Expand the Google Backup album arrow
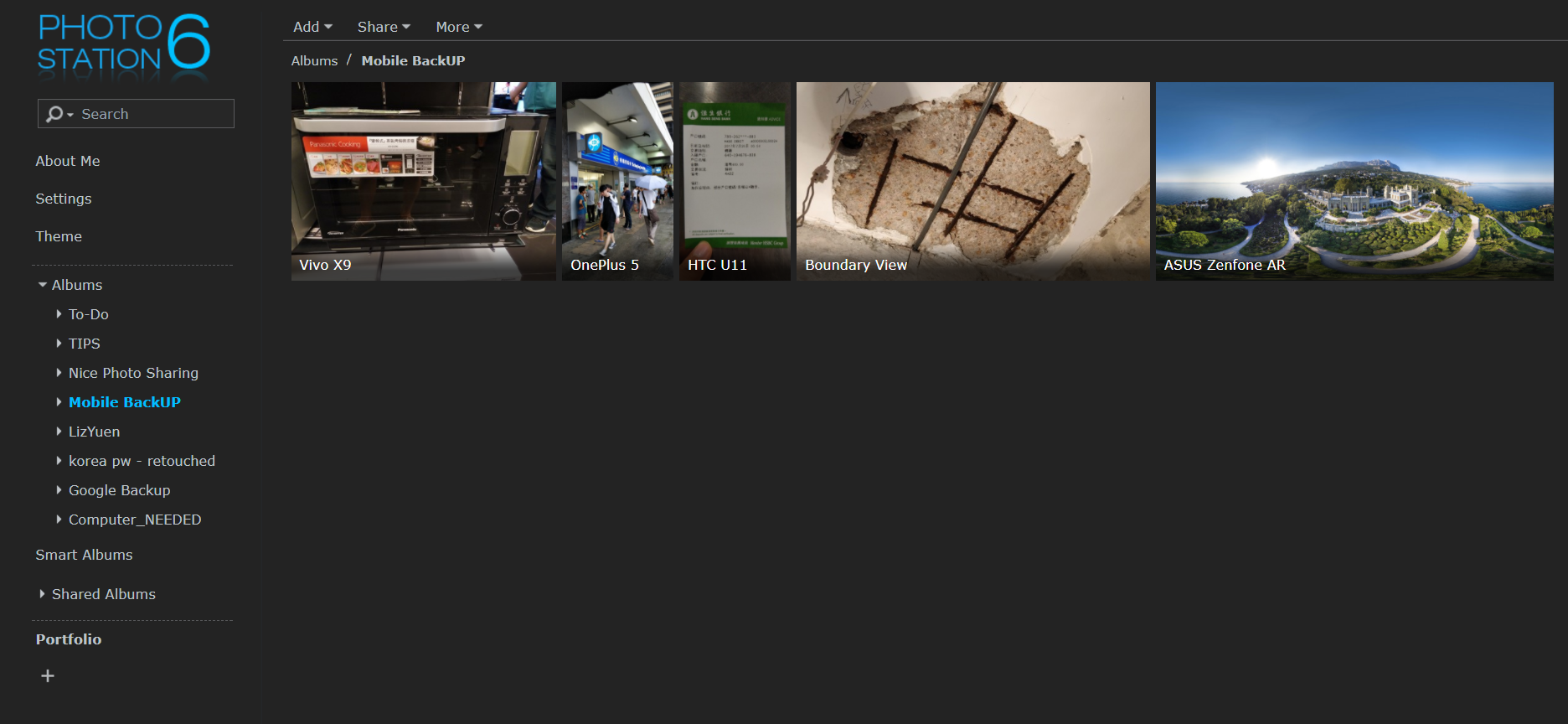1568x724 pixels. tap(59, 490)
